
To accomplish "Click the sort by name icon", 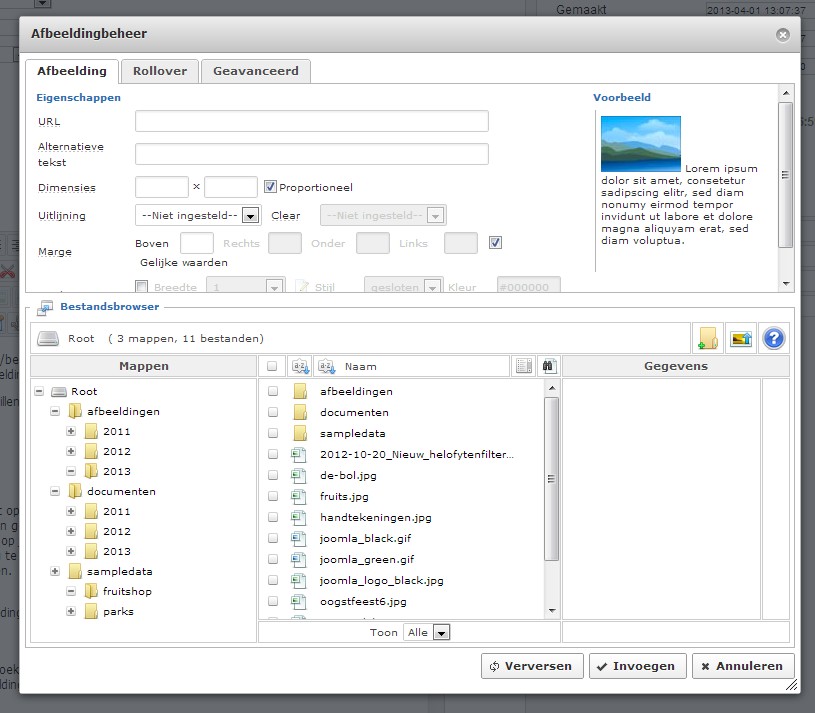I will [x=326, y=366].
